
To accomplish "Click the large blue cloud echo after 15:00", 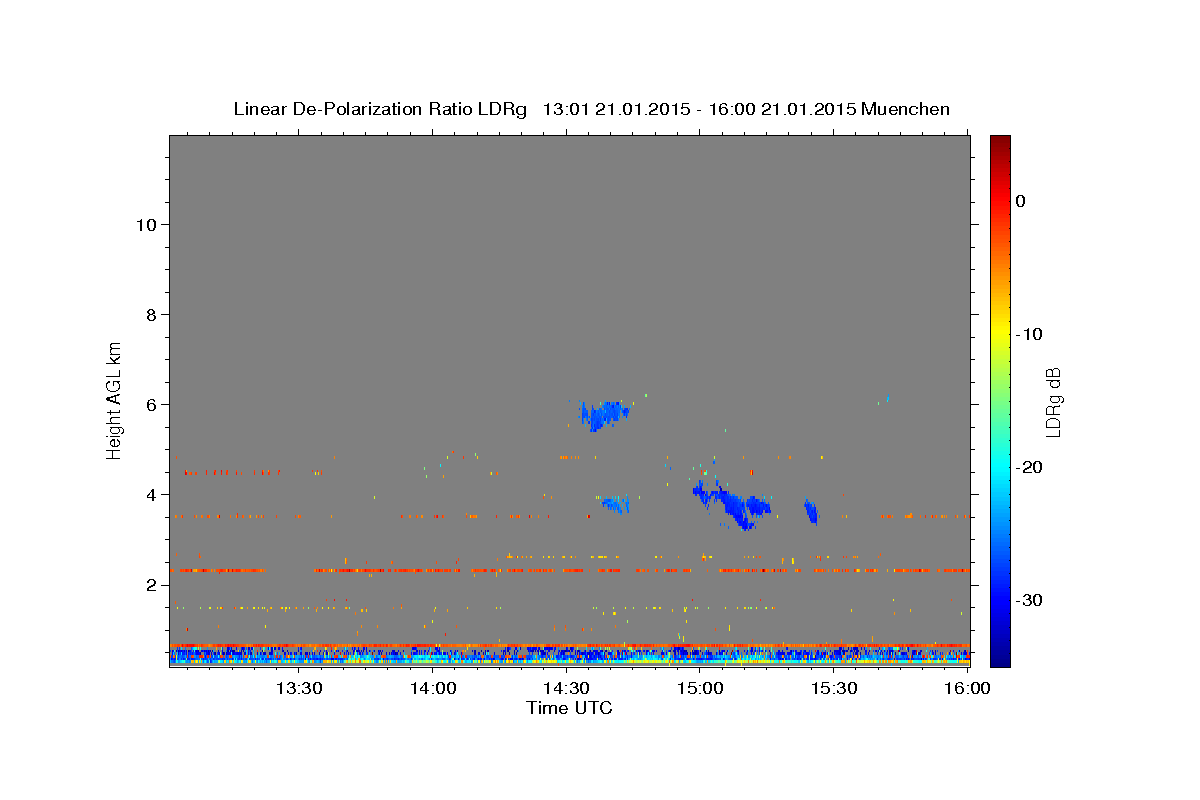I will tap(735, 504).
